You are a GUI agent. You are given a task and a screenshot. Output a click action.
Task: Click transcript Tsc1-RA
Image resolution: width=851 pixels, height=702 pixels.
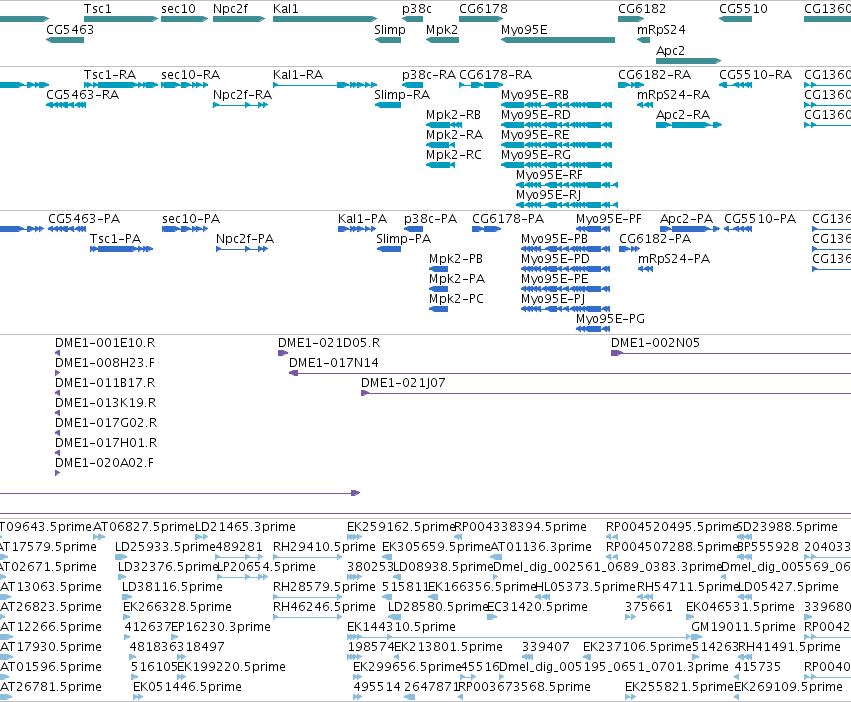click(x=110, y=74)
